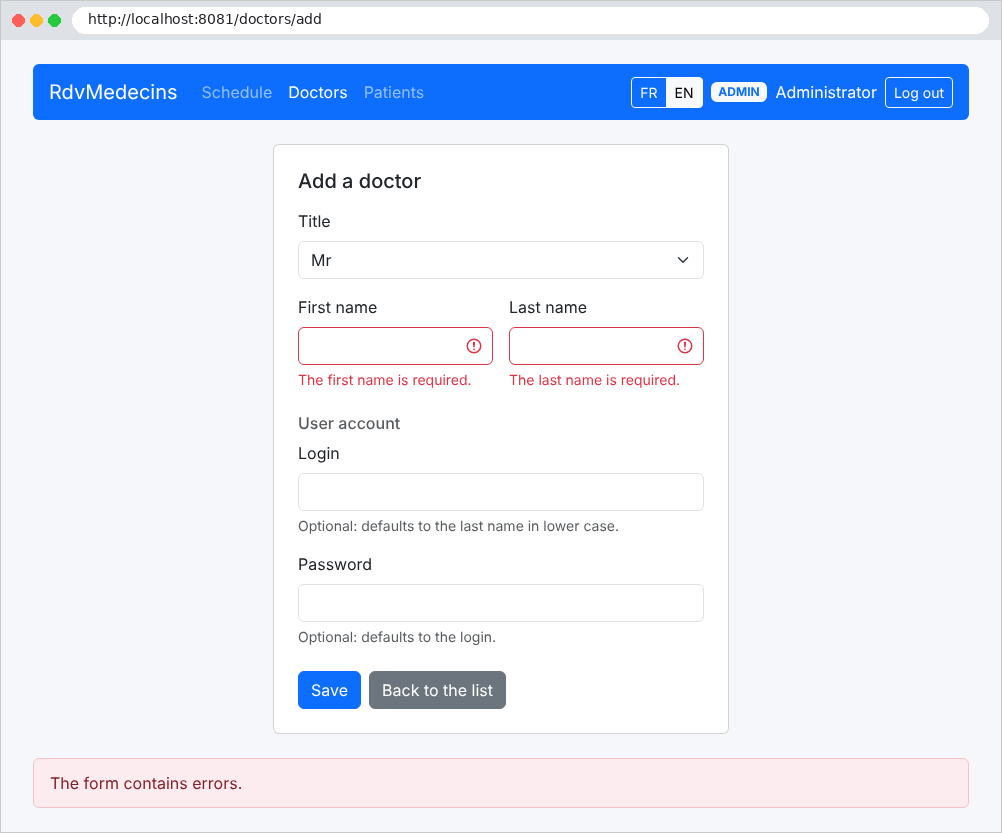Go to the Doctors nav item
Screen dimensions: 1002x833
tap(318, 93)
